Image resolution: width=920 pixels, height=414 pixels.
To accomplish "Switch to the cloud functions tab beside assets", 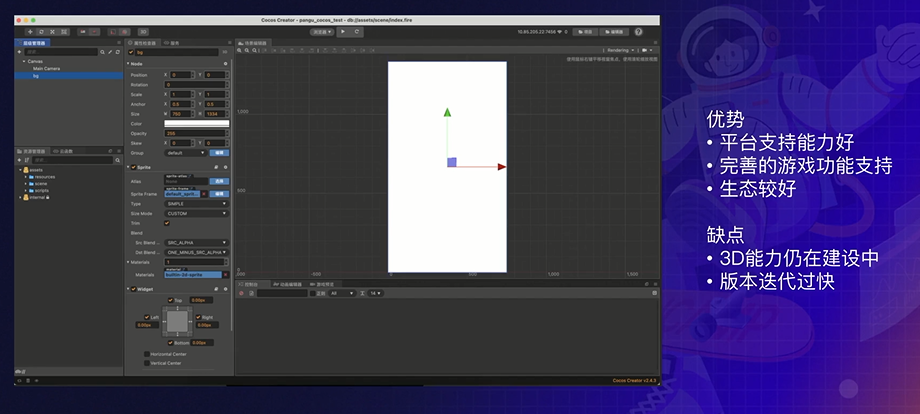I will pyautogui.click(x=63, y=151).
